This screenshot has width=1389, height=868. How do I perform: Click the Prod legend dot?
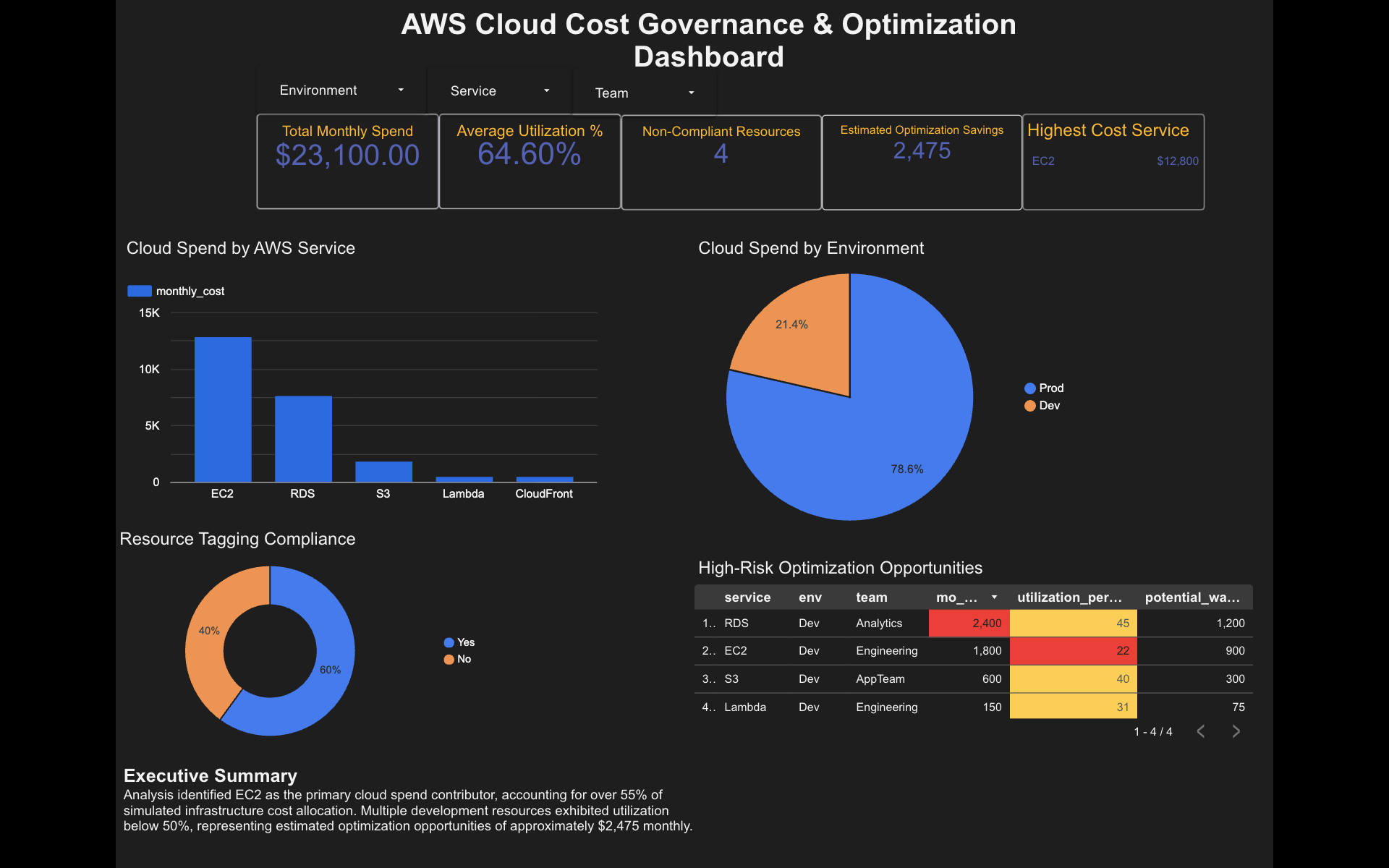coord(1030,388)
